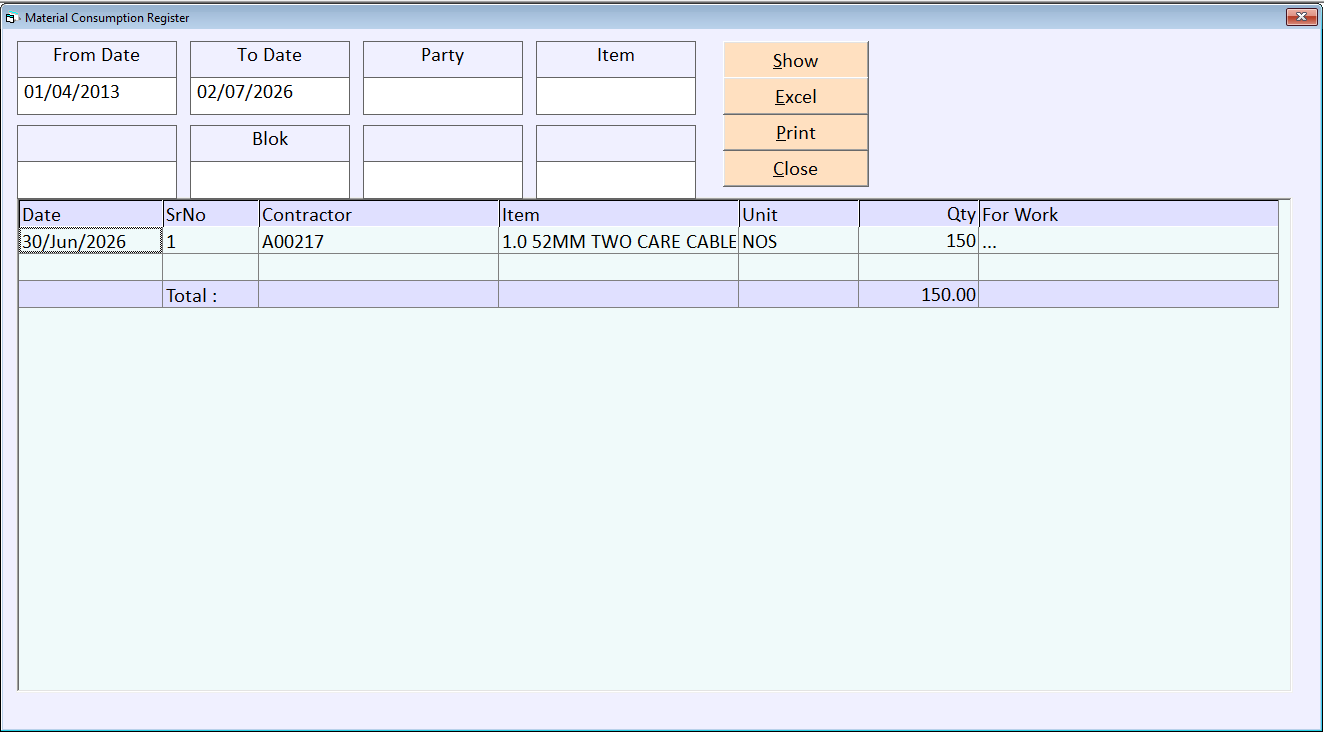
Task: Click the Print button
Action: tap(795, 133)
